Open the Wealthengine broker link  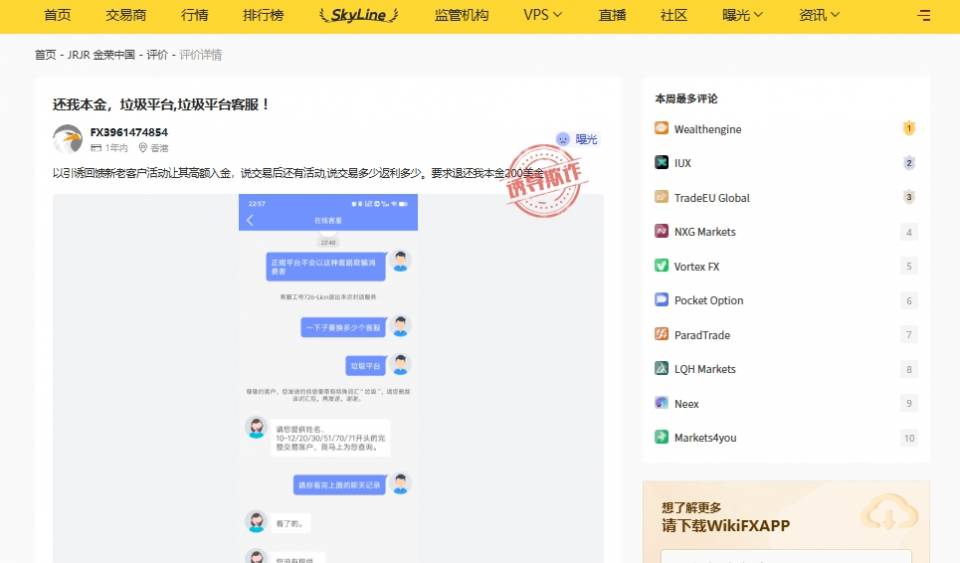[708, 129]
